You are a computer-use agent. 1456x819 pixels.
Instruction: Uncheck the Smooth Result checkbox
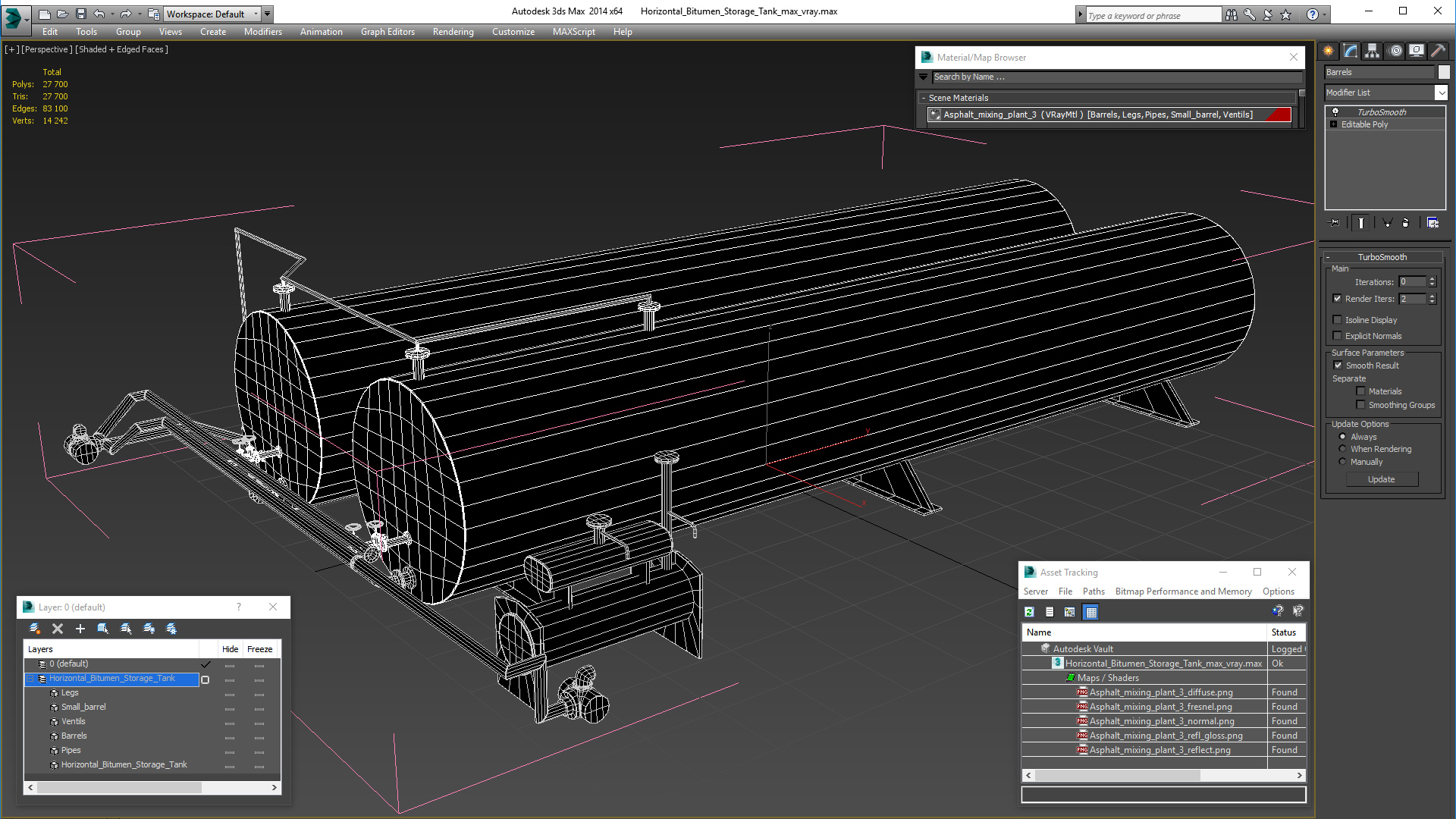coord(1338,366)
